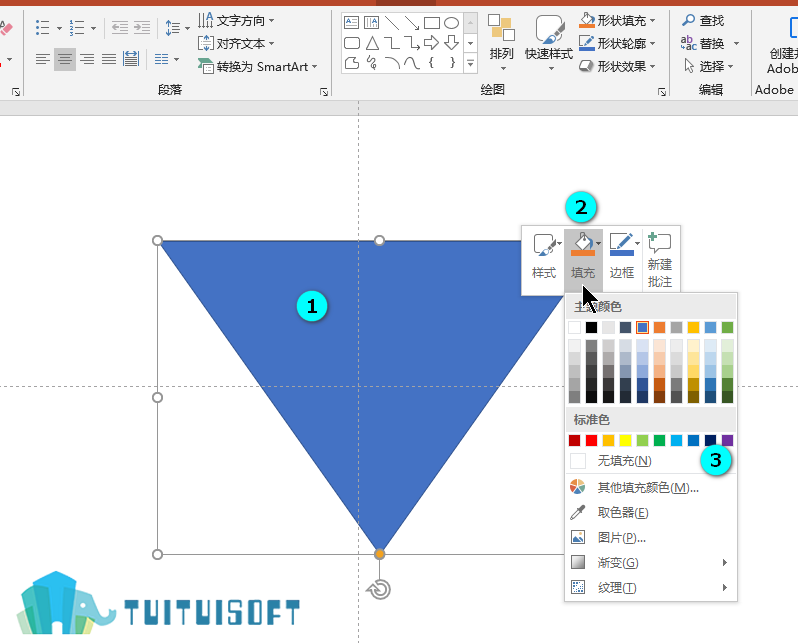Choose white theme color swatch

coord(575,327)
